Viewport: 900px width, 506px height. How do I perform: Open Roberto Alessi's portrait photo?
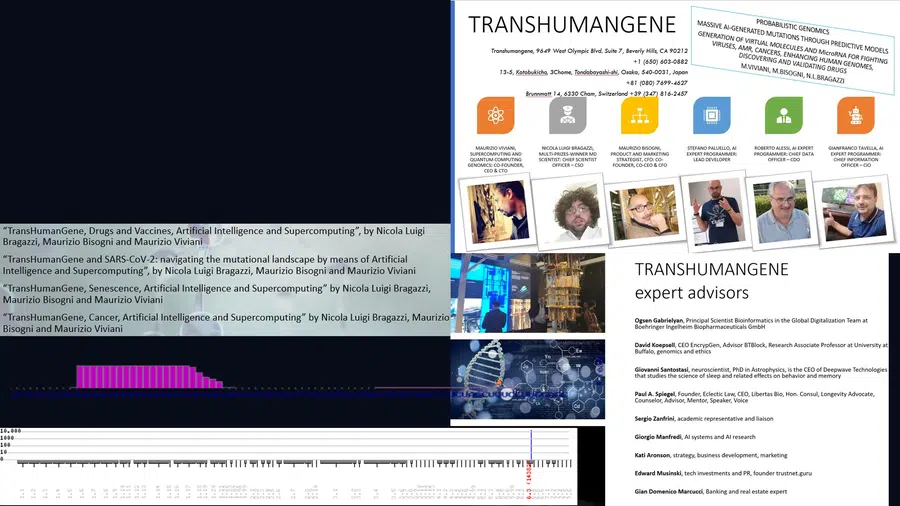782,210
